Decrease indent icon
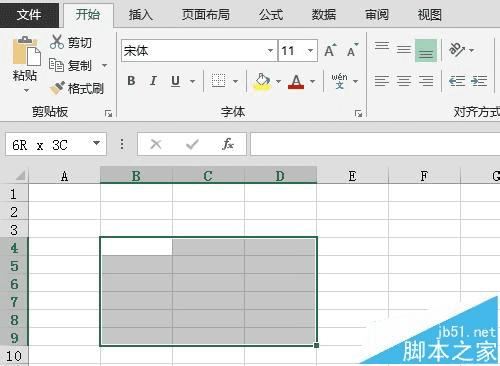 pos(457,81)
